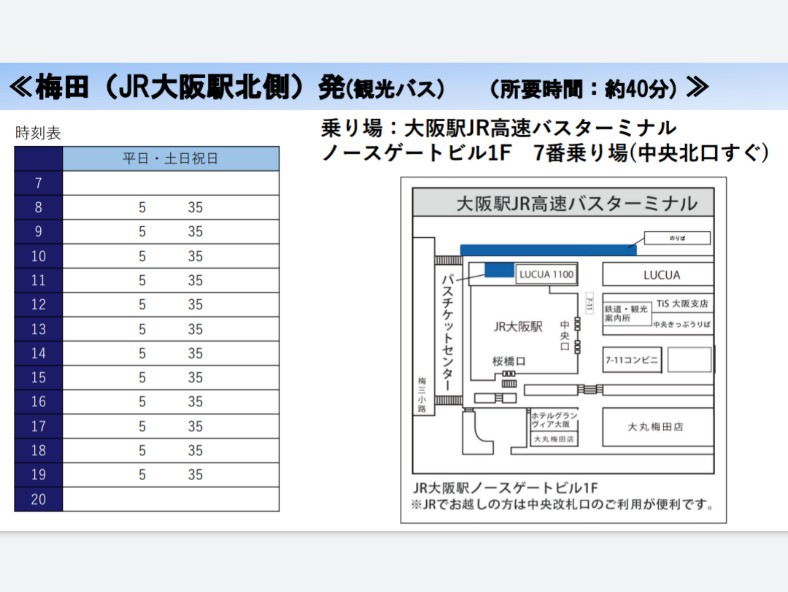Click the ※JRでお越しの方は中央改札口 note

click(x=562, y=505)
